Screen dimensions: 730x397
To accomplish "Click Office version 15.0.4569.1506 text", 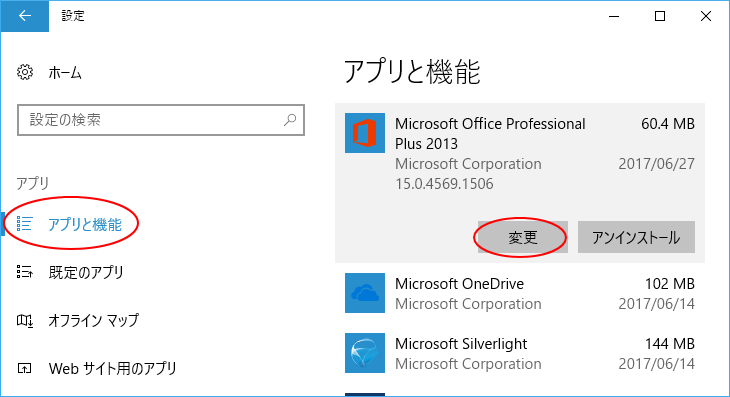I will tap(444, 184).
